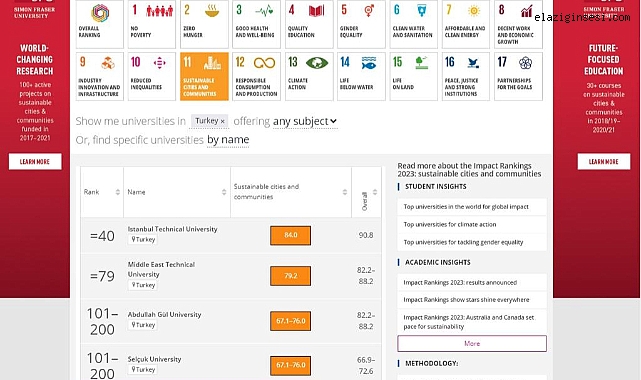The image size is (641, 380).
Task: Click the 84.0 orange score badge
Action: point(291,235)
